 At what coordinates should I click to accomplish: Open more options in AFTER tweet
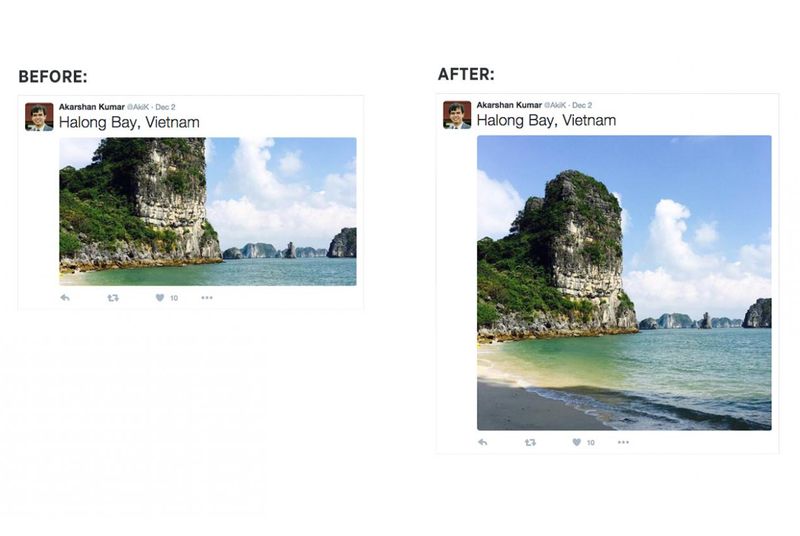coord(623,442)
